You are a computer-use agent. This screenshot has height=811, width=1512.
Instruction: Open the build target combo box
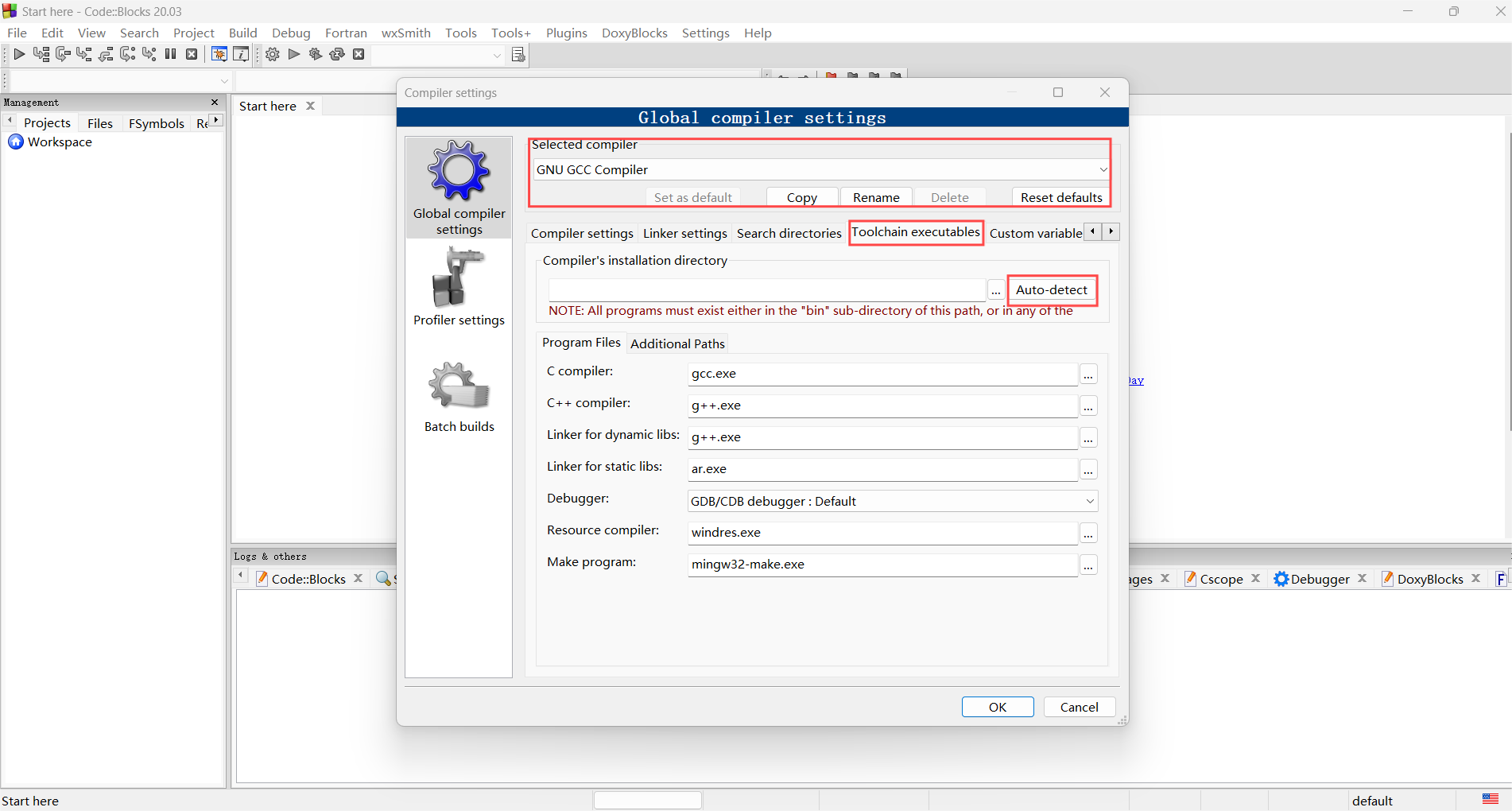(436, 56)
